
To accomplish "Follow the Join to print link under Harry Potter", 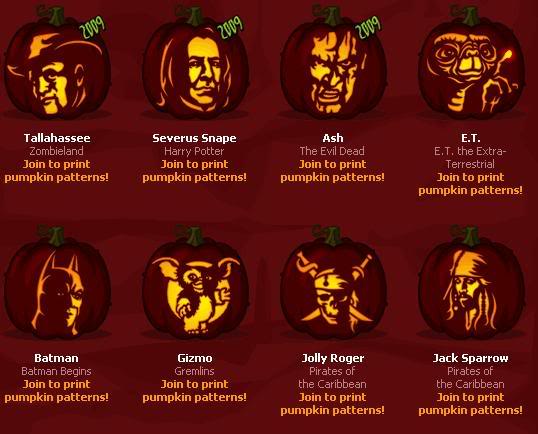I will (195, 171).
